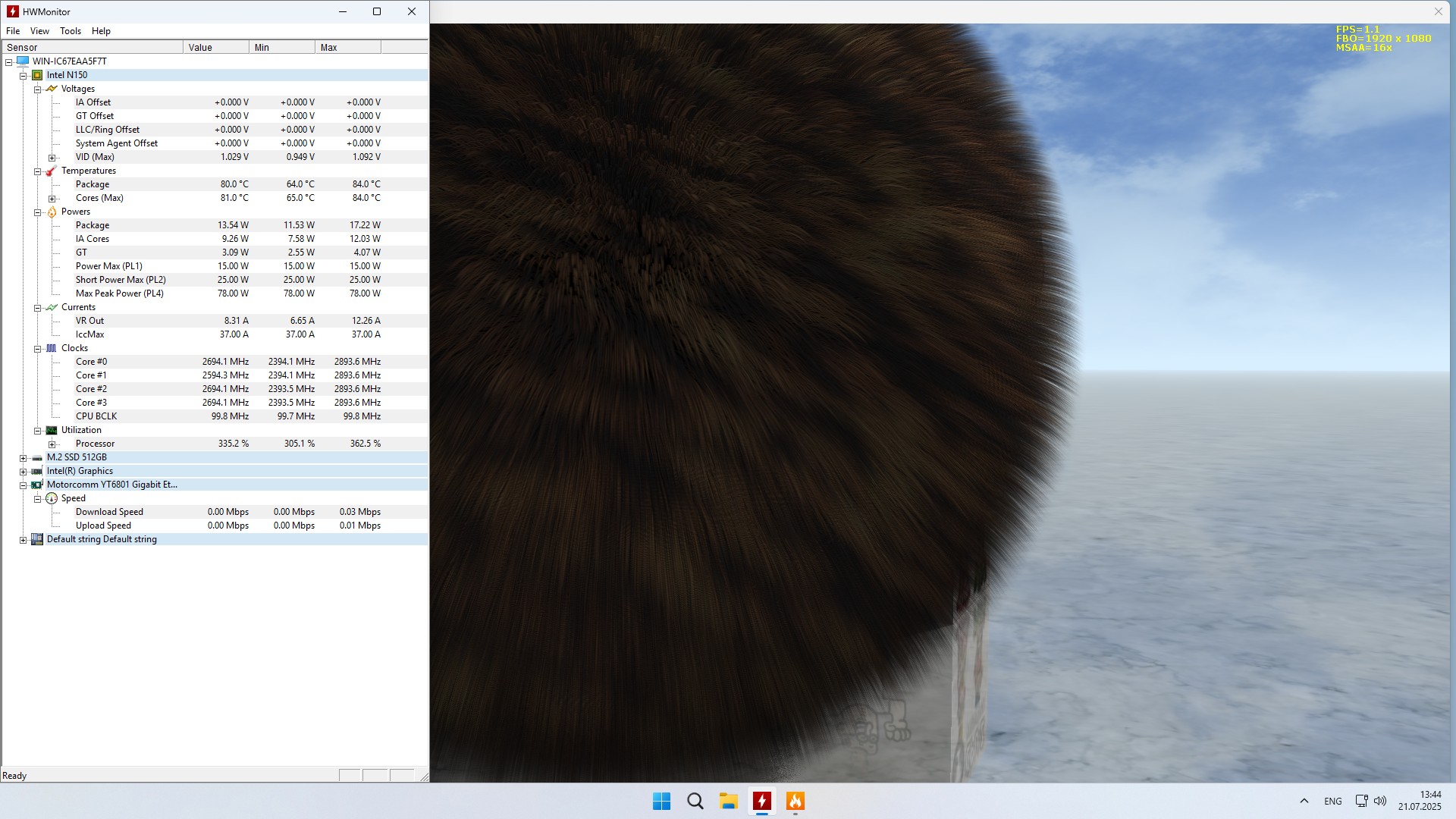1456x819 pixels.
Task: Expand the Processor utilization row
Action: (x=52, y=444)
